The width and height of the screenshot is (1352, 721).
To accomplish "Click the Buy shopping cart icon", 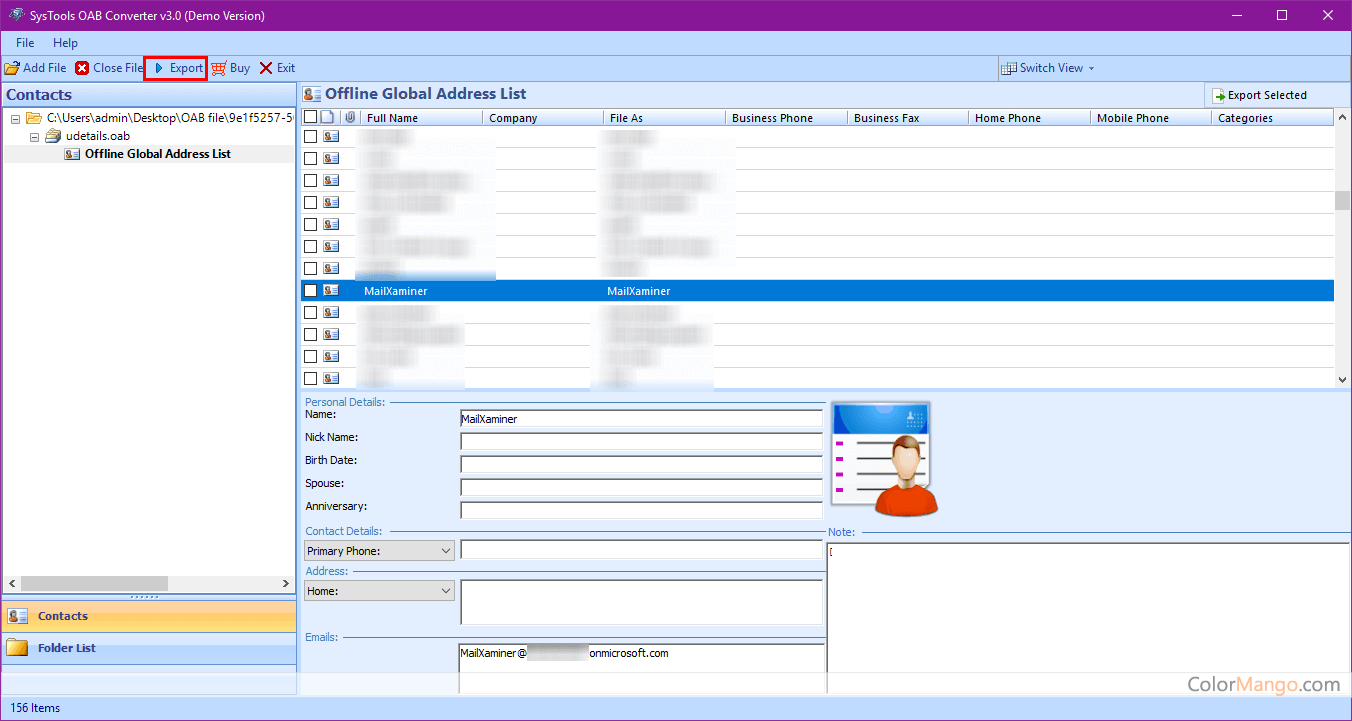I will [x=218, y=68].
